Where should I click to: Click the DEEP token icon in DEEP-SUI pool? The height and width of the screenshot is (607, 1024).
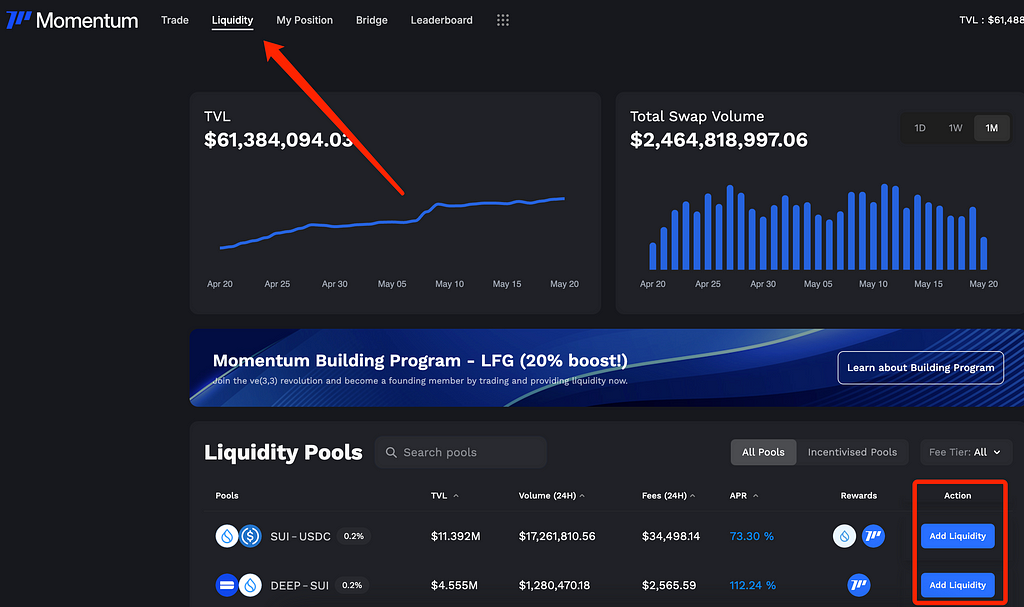click(x=227, y=585)
